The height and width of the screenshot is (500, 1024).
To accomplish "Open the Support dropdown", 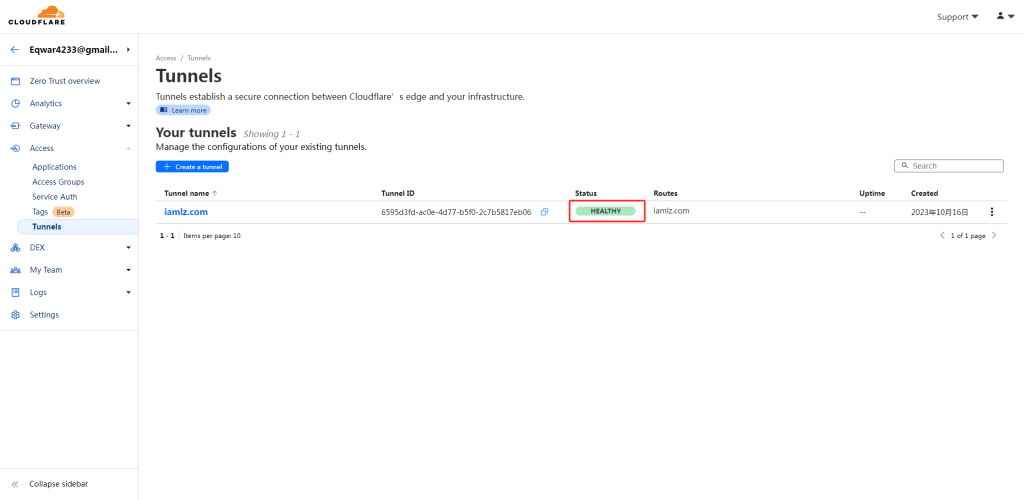I will (x=957, y=16).
